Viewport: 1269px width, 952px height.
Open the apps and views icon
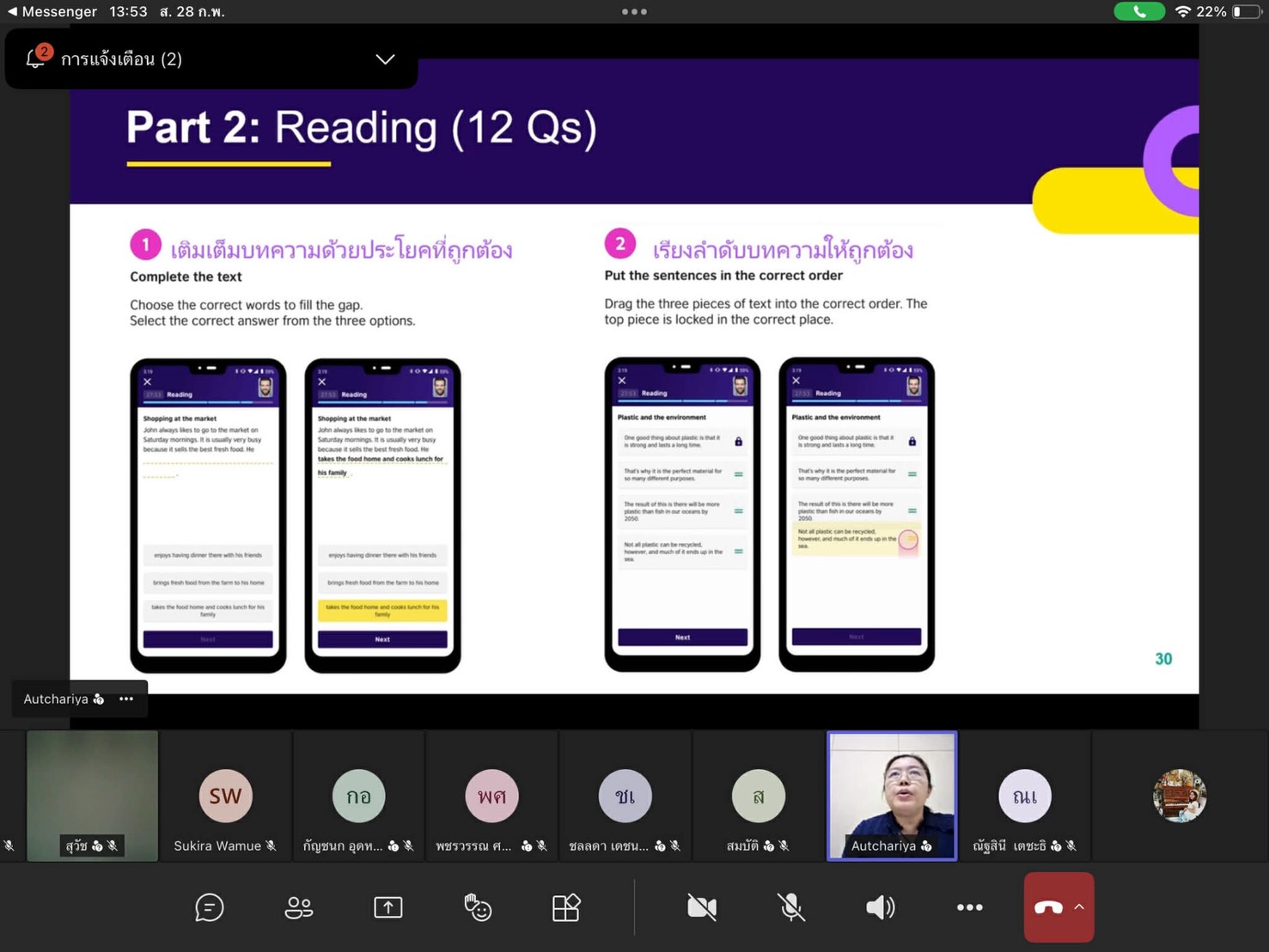click(566, 907)
